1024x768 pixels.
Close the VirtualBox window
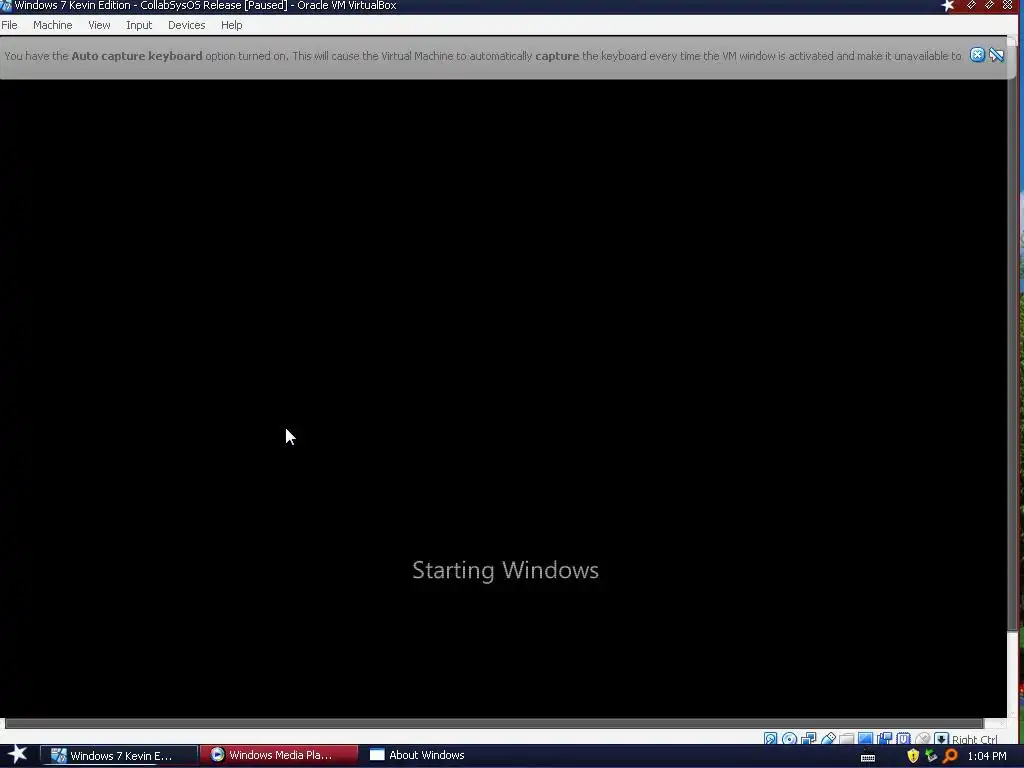point(1008,5)
